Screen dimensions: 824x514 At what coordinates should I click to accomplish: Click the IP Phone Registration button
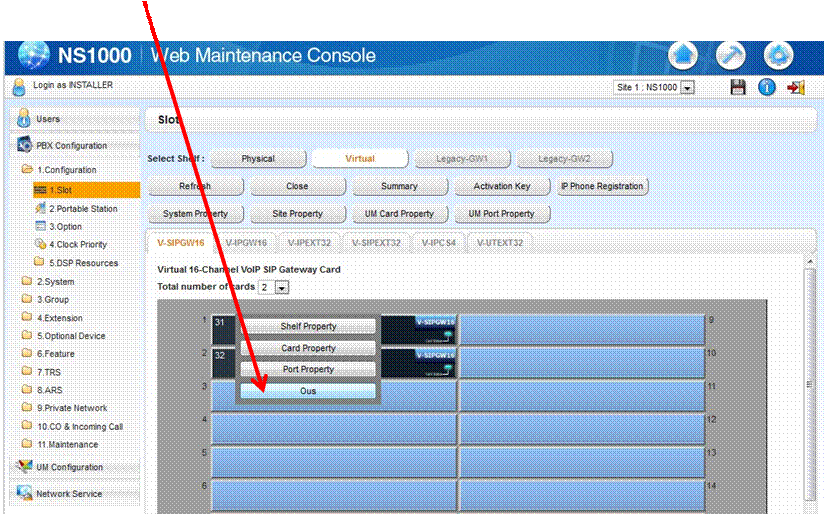click(602, 186)
